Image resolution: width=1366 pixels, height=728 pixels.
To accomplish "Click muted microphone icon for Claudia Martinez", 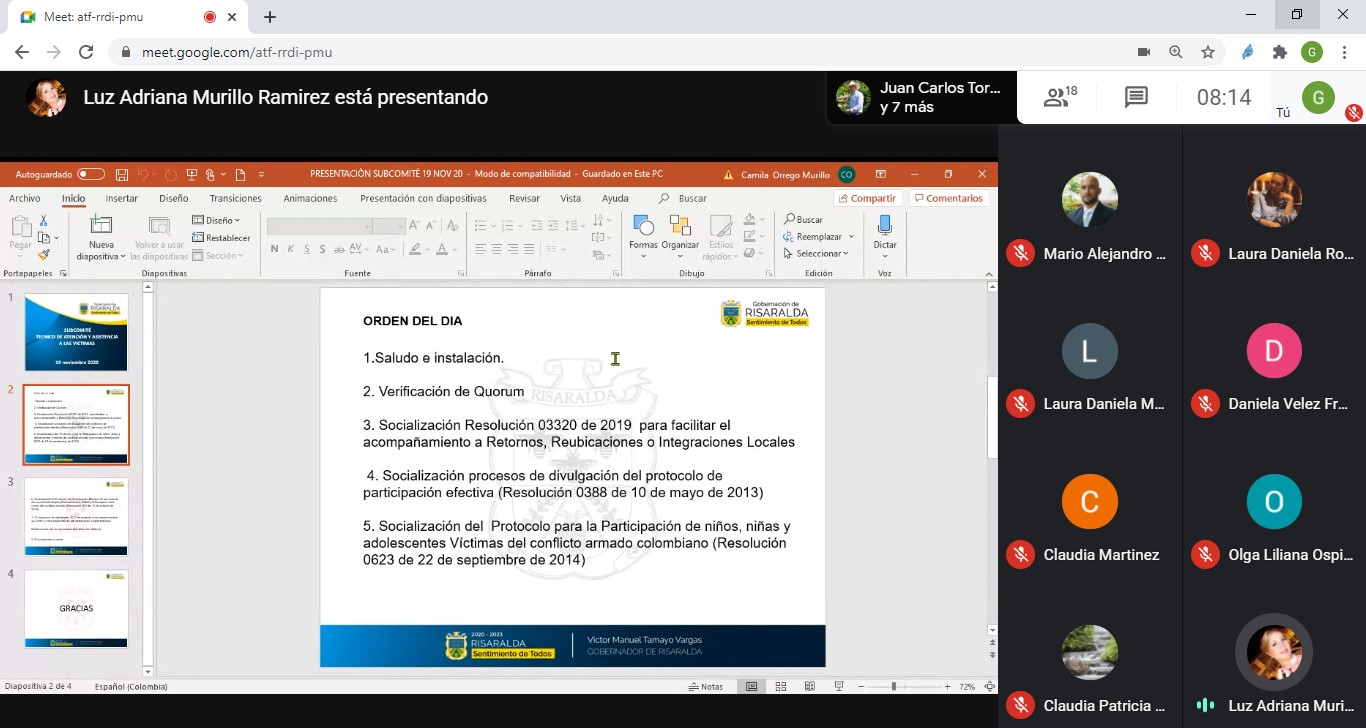I will click(x=1020, y=554).
